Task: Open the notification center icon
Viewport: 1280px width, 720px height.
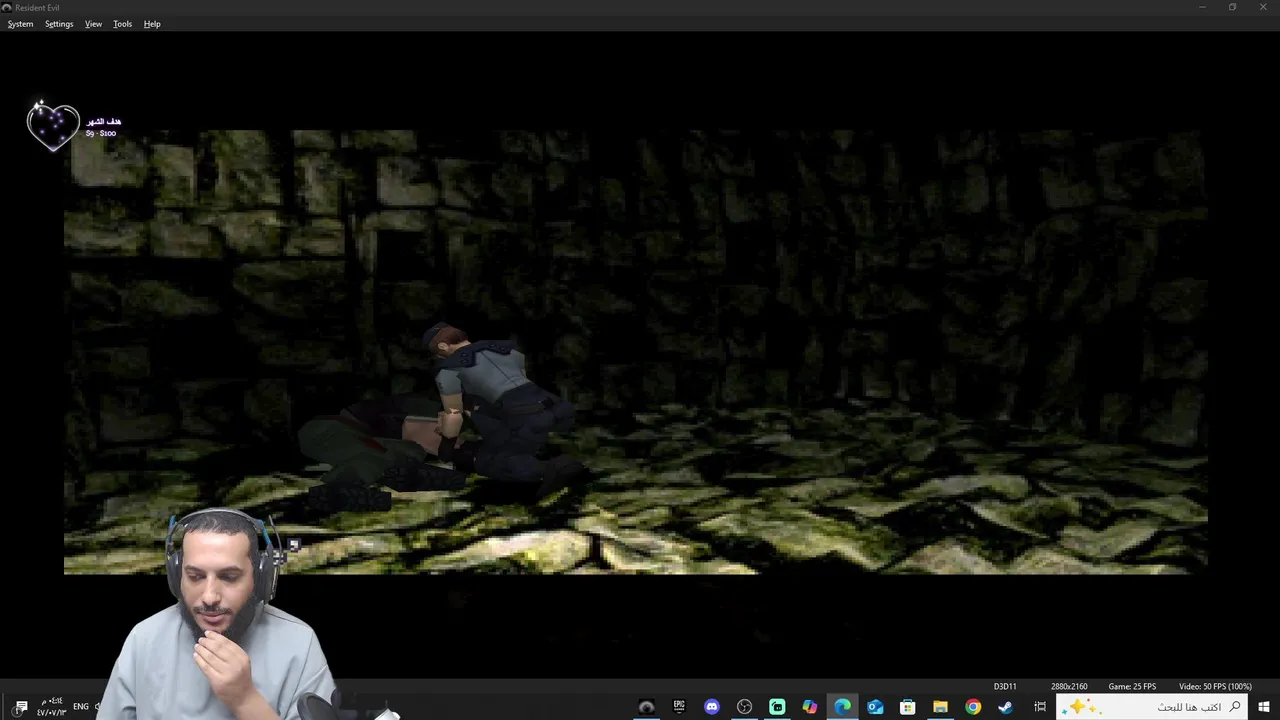Action: click(21, 707)
